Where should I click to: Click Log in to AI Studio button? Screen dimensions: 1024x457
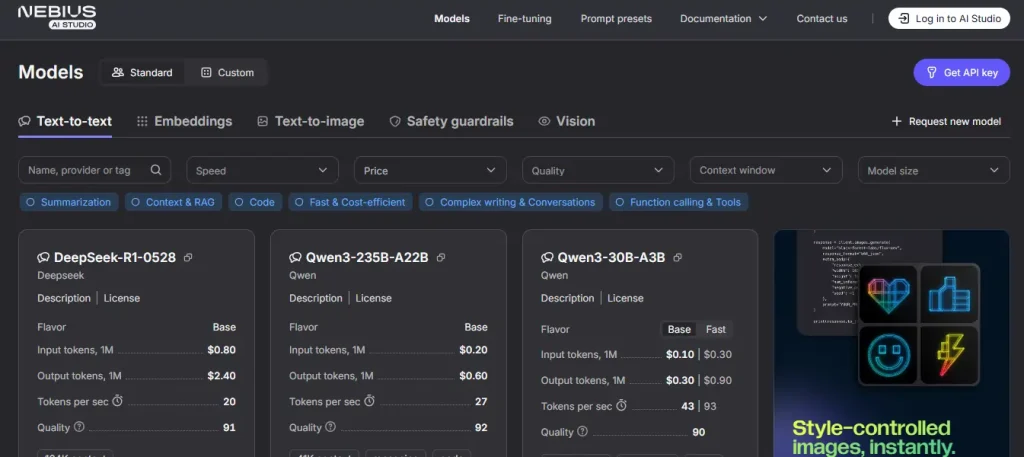point(950,18)
